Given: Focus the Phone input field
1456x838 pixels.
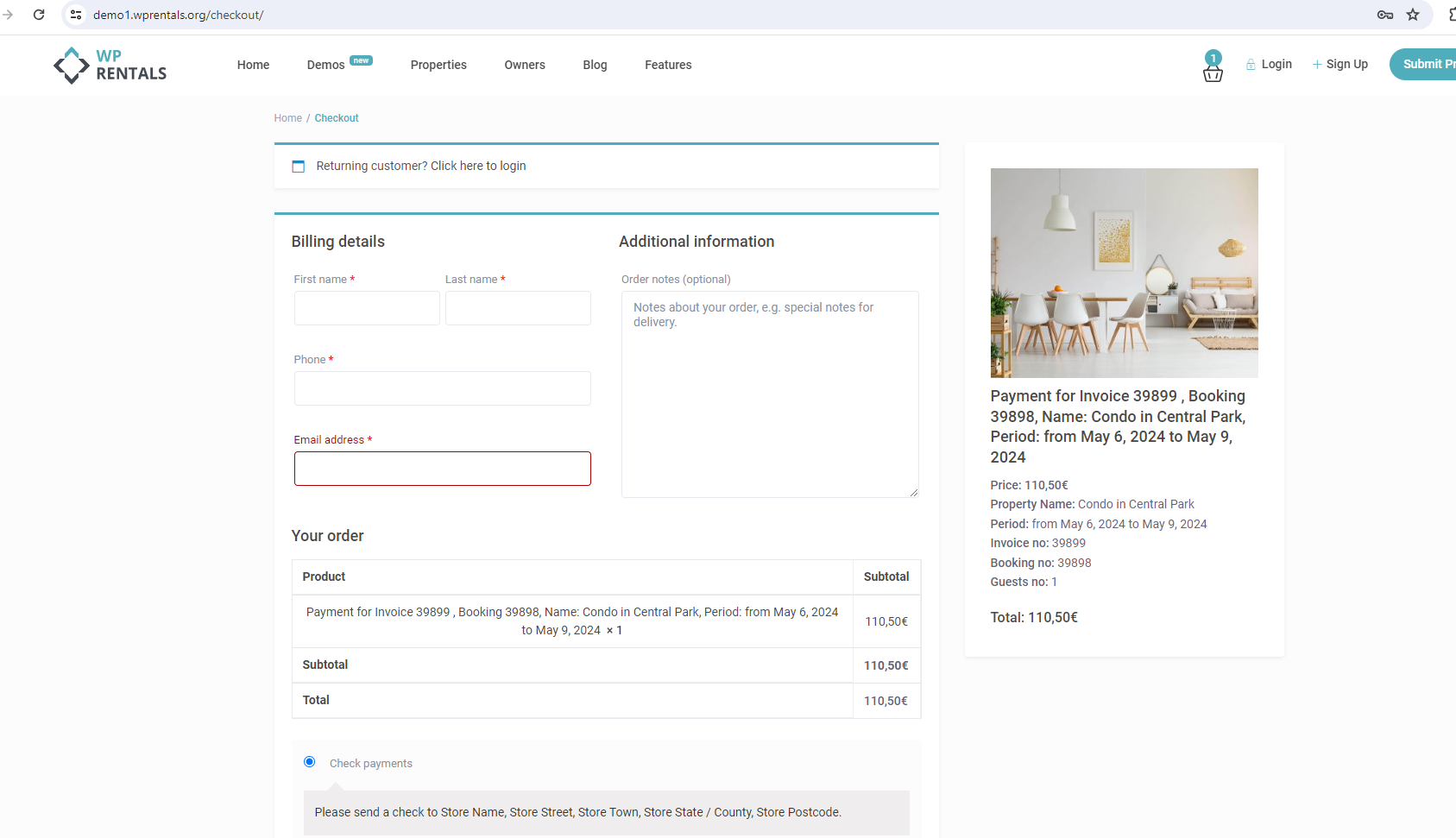Looking at the screenshot, I should tap(443, 388).
